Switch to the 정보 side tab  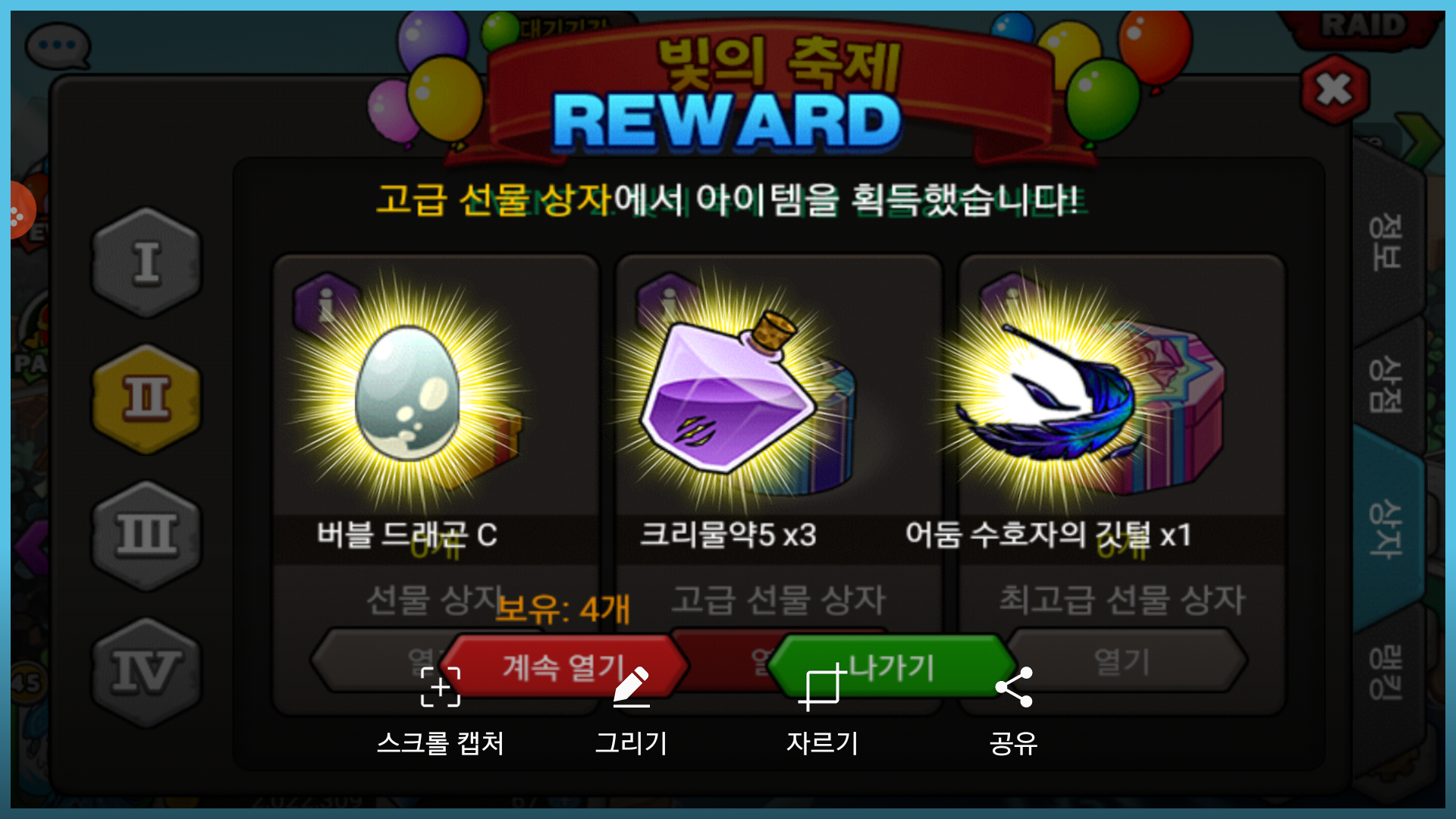(1386, 243)
